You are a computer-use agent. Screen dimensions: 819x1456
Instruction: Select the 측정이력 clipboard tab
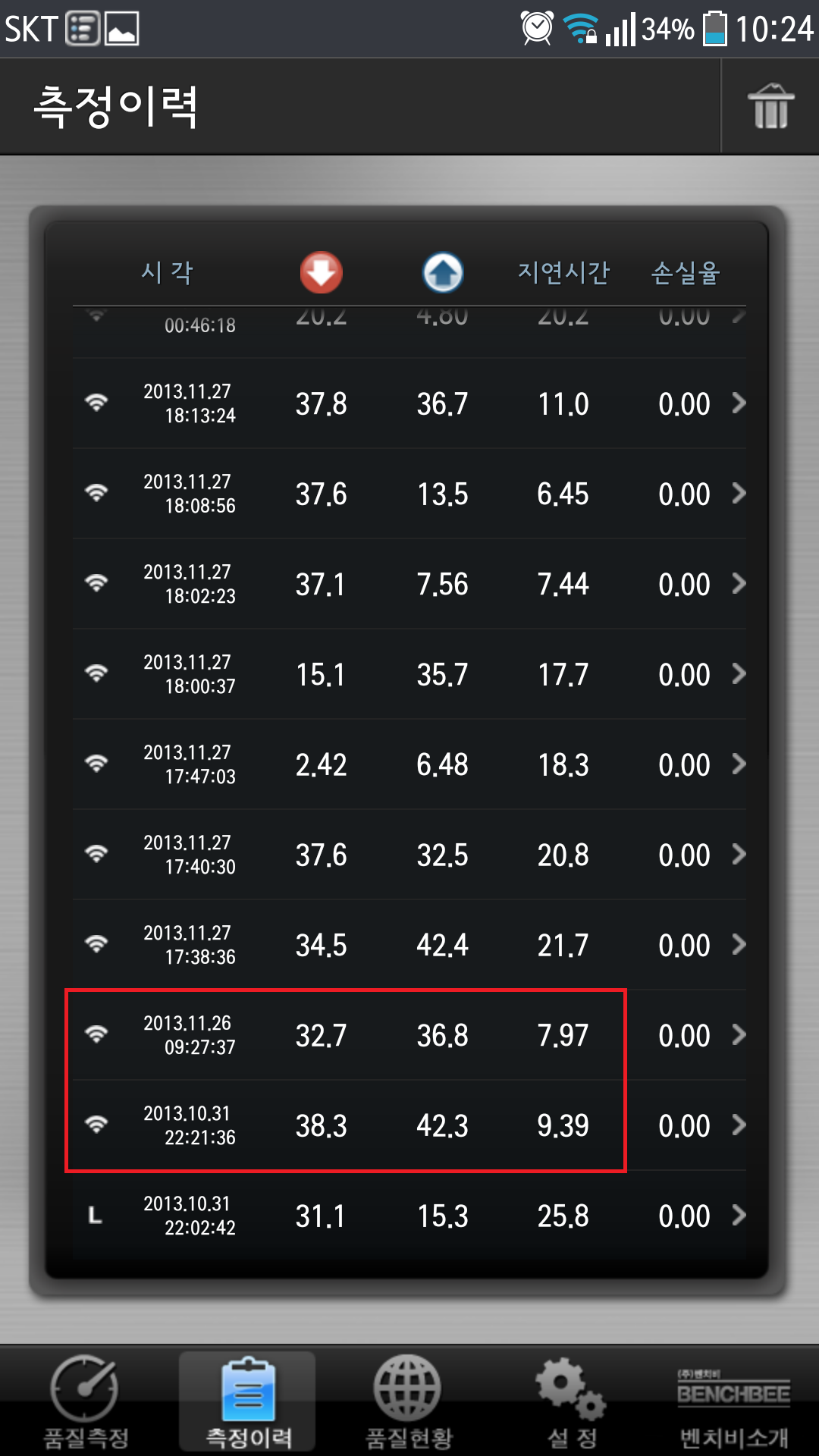click(x=248, y=1401)
